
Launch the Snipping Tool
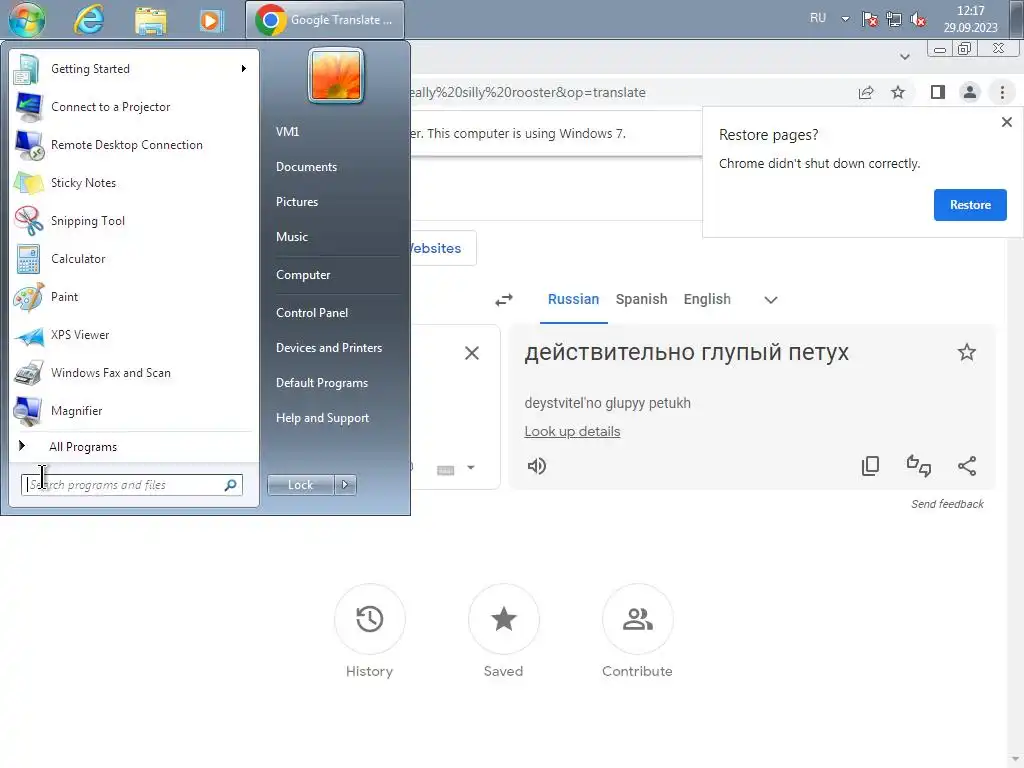133,221
